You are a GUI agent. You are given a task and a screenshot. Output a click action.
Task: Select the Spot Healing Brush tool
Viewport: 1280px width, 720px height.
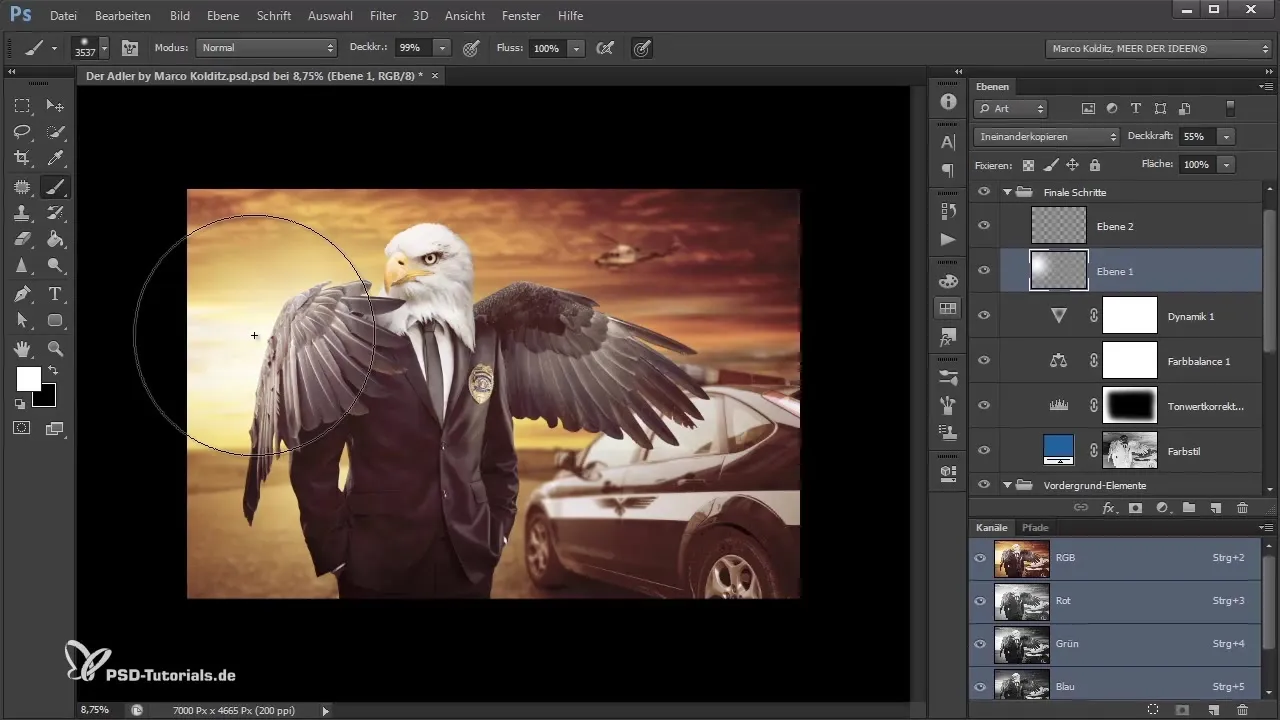[22, 186]
